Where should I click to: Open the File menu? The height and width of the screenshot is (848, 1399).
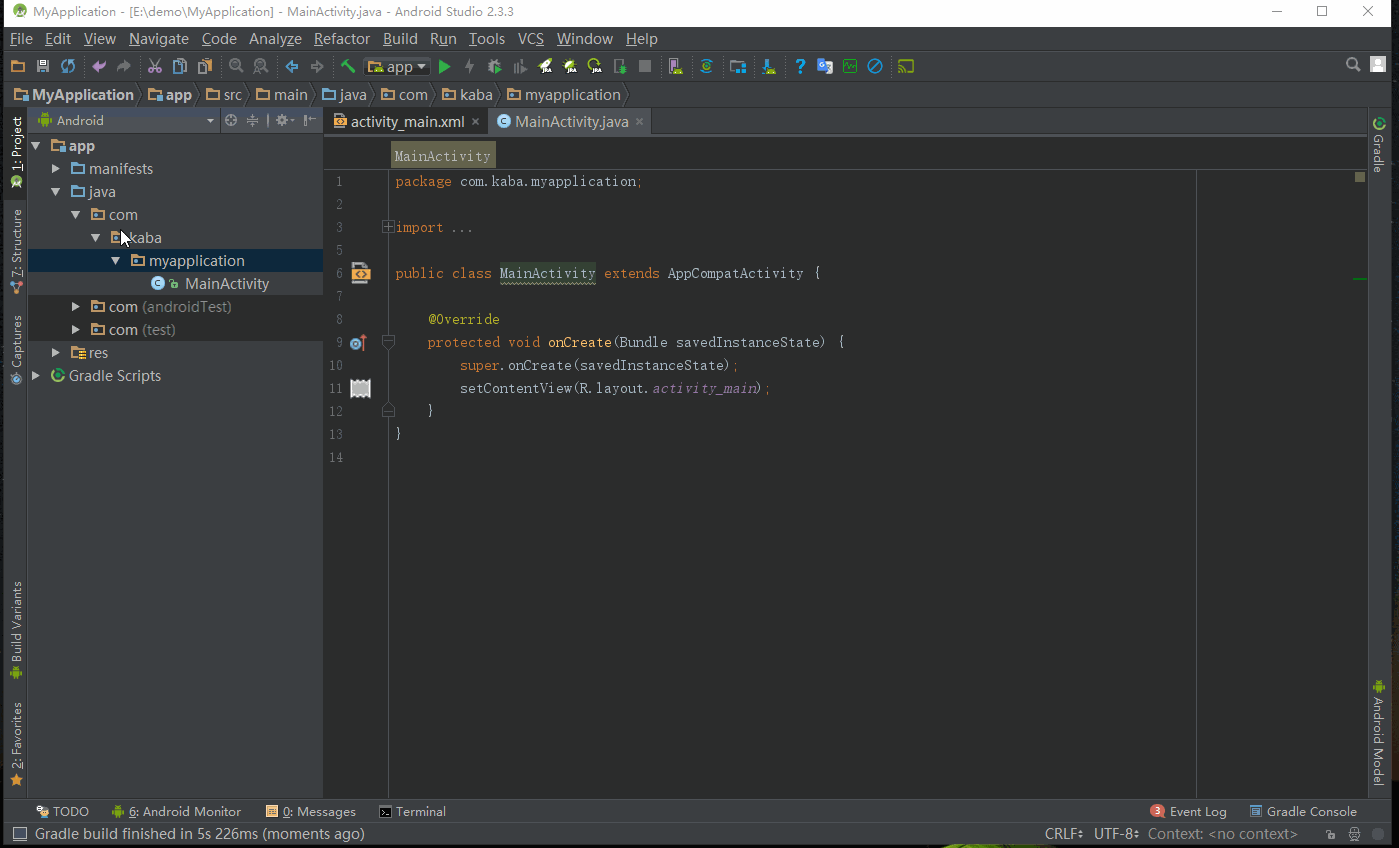click(21, 39)
